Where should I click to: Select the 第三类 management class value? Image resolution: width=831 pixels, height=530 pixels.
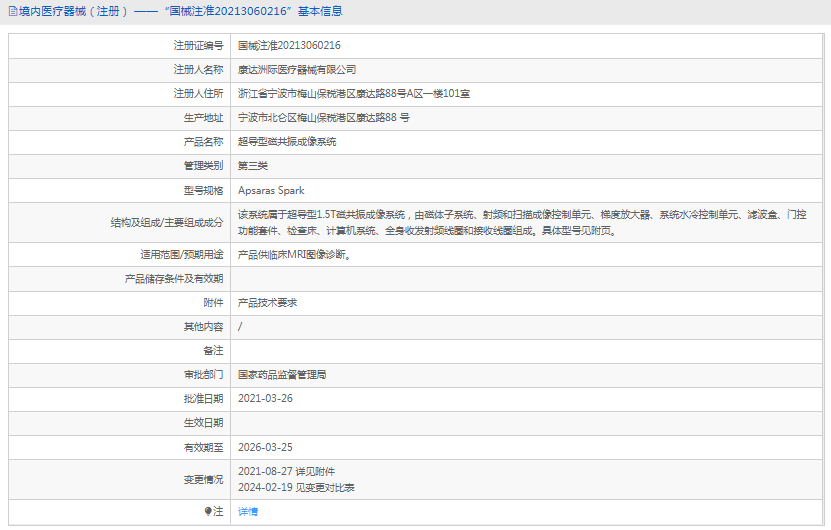pos(253,166)
